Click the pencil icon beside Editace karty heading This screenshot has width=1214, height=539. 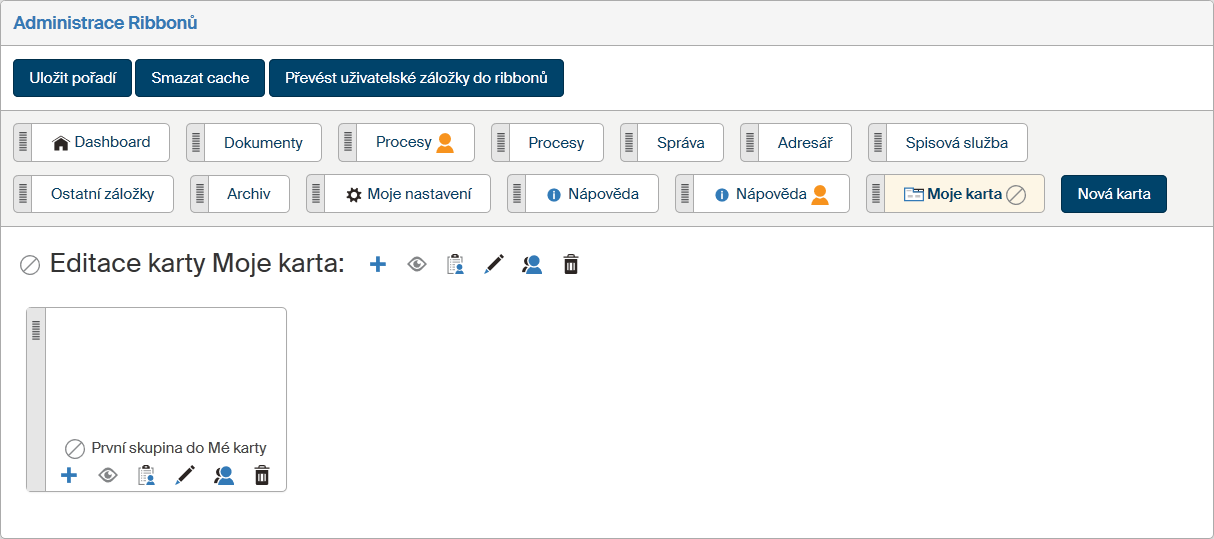click(x=494, y=265)
